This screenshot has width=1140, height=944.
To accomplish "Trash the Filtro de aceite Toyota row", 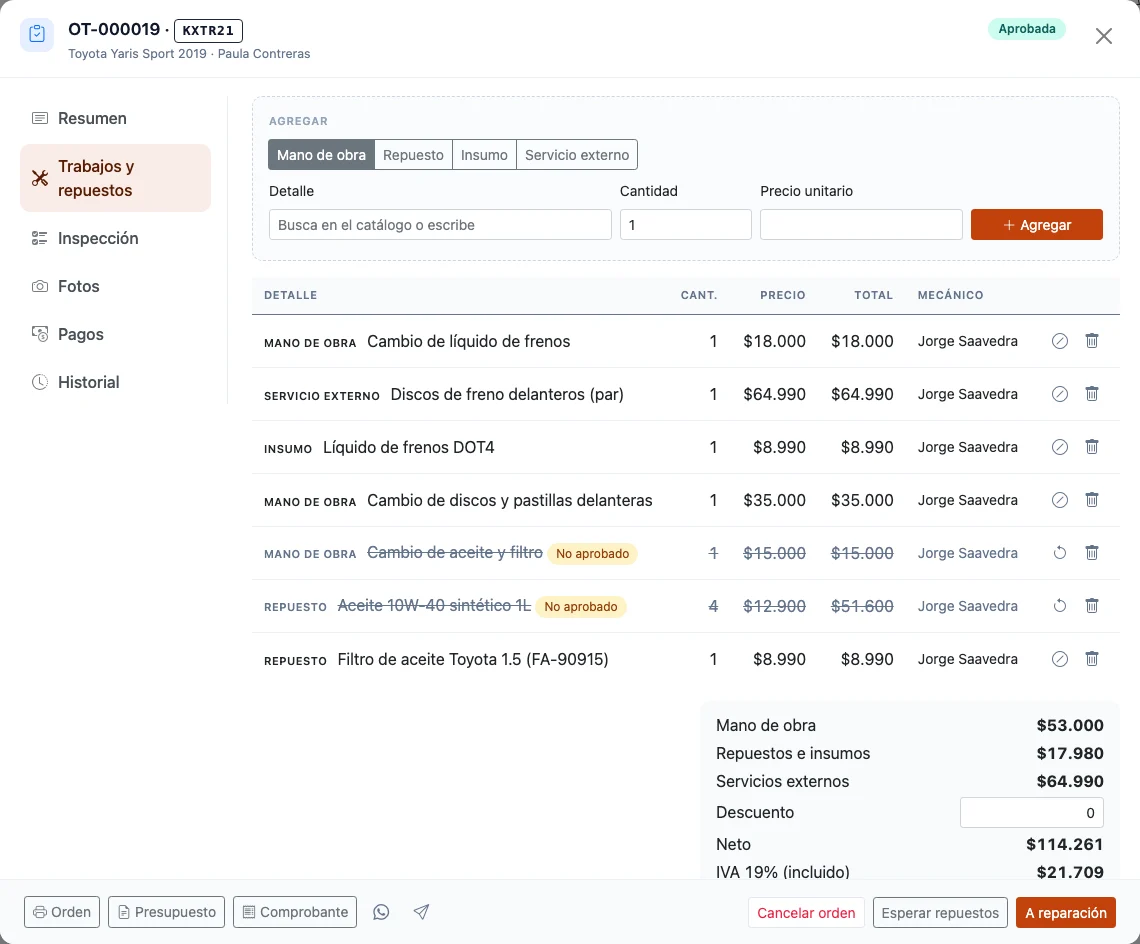I will (1091, 659).
